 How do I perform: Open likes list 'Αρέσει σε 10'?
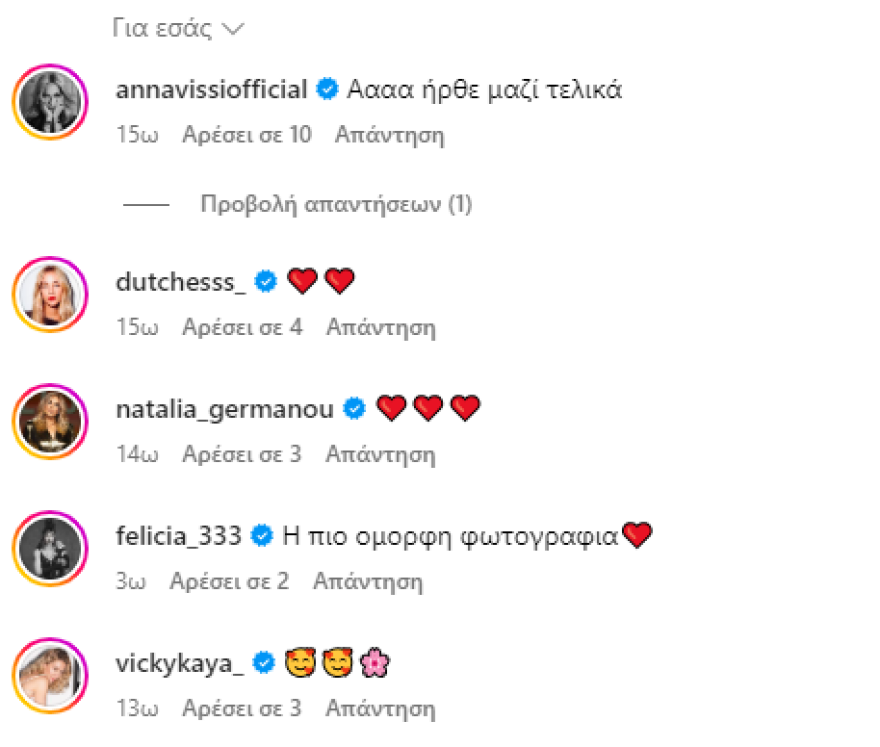pos(247,135)
